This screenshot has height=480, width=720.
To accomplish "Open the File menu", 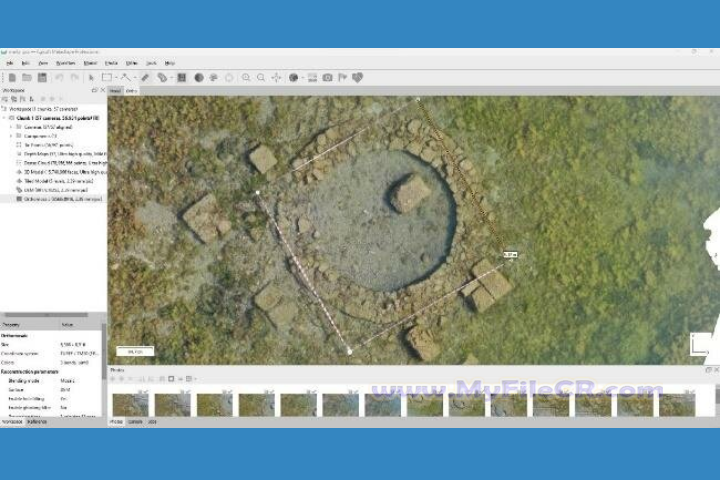I will 10,63.
